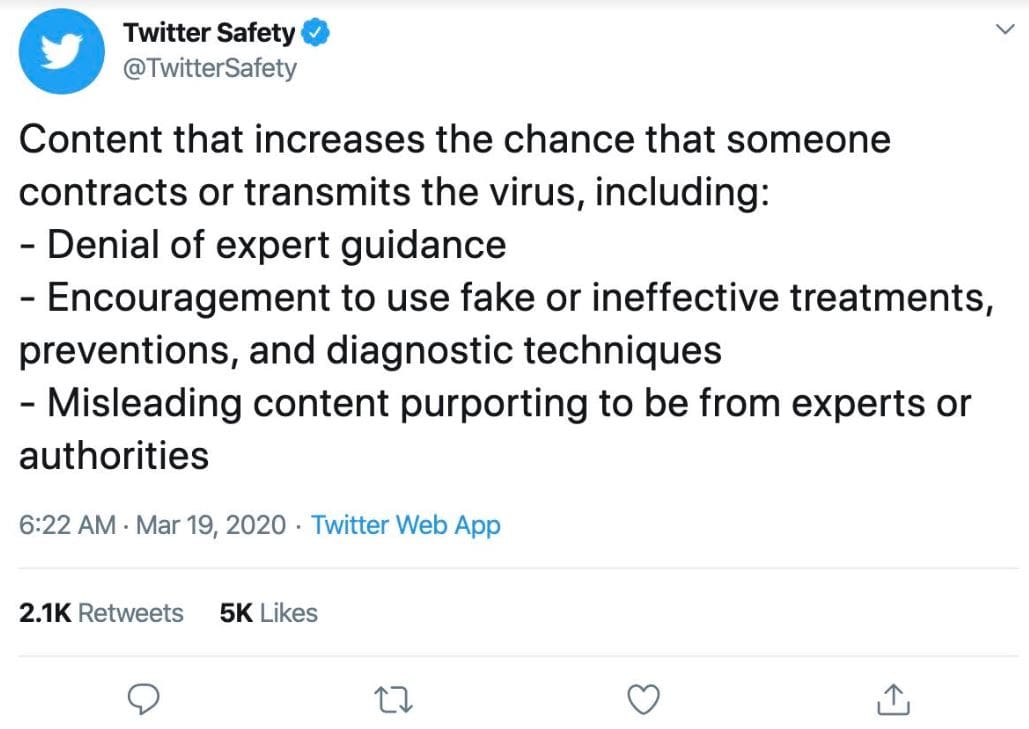This screenshot has width=1029, height=729.
Task: Open the share tweet icon
Action: click(894, 699)
